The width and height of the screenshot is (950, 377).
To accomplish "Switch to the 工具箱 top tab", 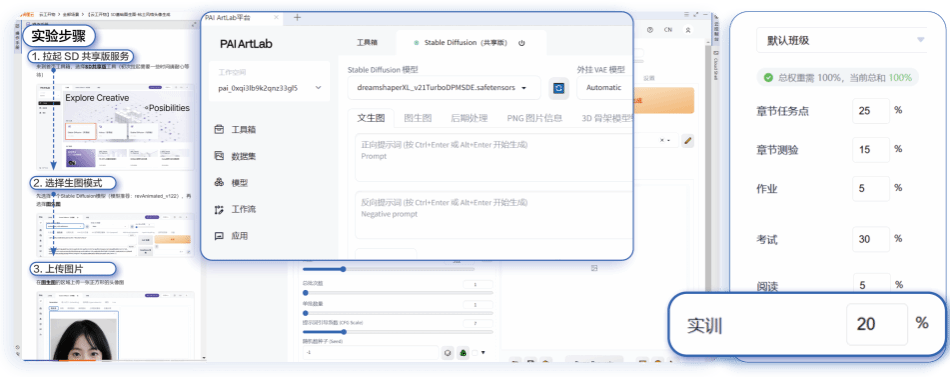I will [367, 44].
